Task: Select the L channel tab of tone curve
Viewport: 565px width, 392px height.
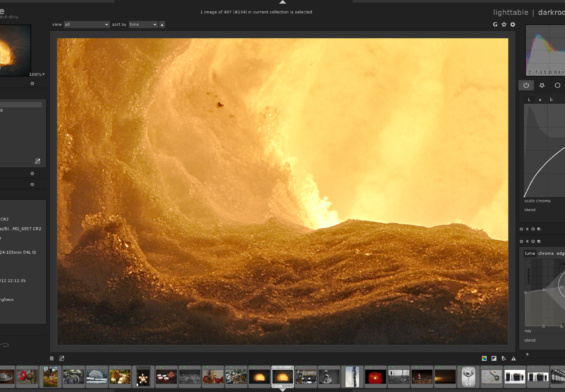Action: pos(529,99)
